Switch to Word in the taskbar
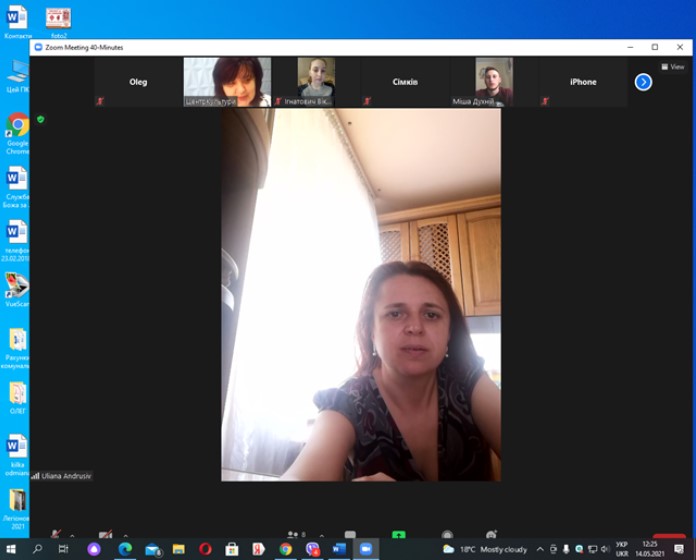 (x=339, y=549)
